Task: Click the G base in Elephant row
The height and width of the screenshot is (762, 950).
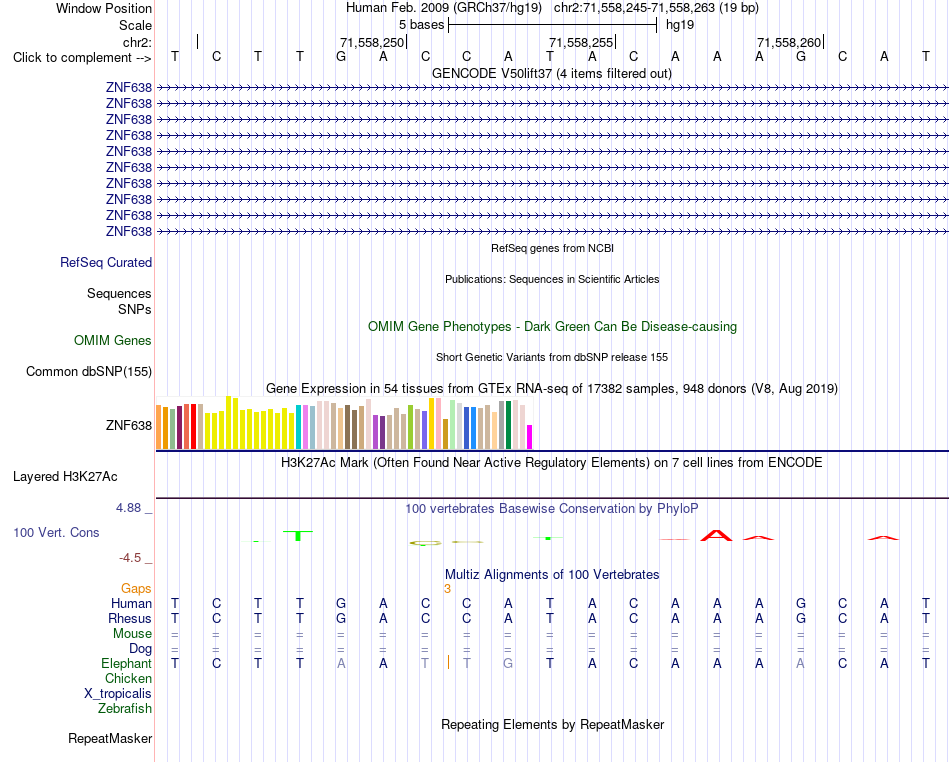Action: (508, 663)
